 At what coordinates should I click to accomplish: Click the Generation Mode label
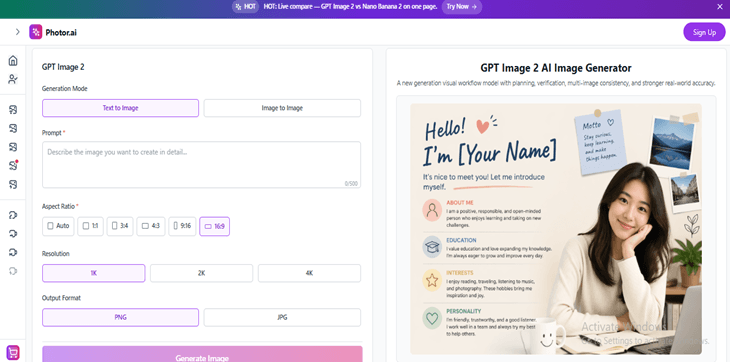[x=65, y=88]
